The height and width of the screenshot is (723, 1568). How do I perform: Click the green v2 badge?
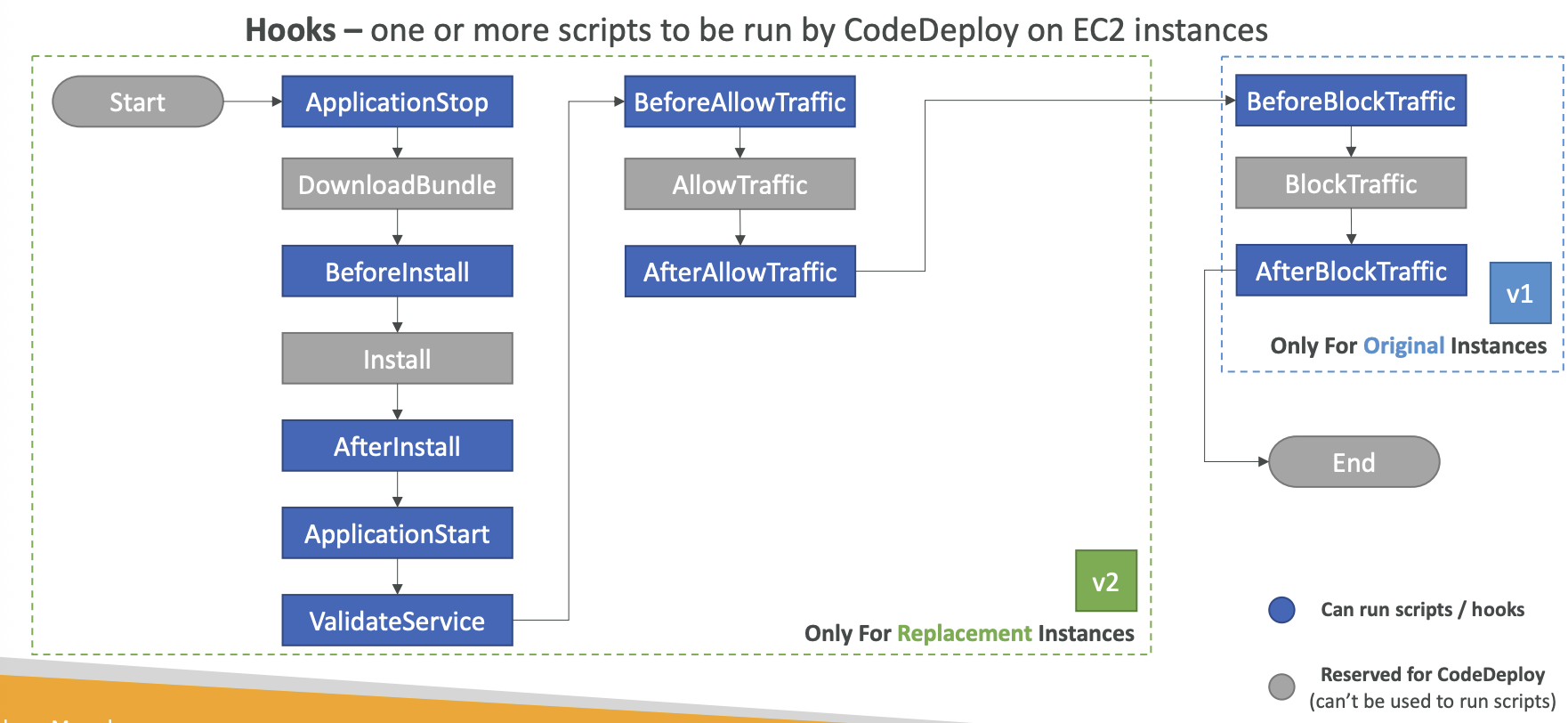(1105, 581)
